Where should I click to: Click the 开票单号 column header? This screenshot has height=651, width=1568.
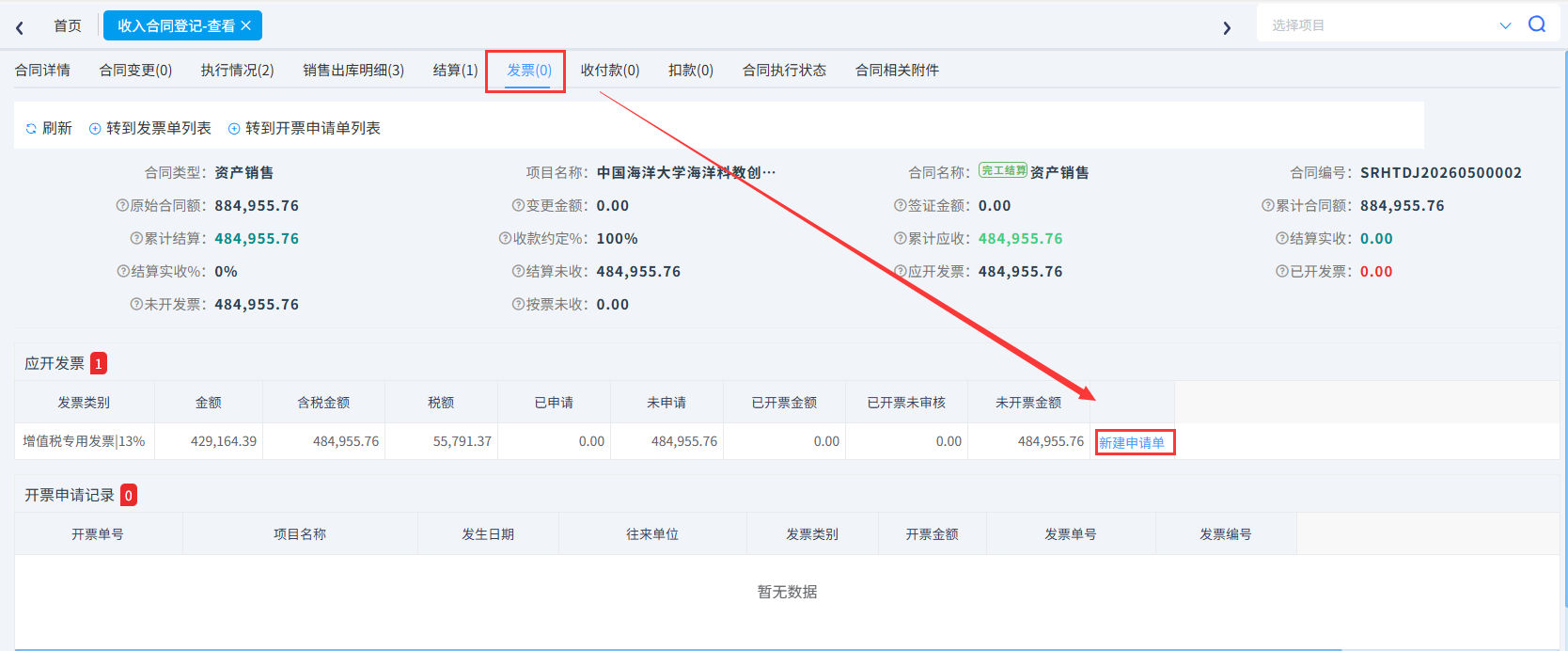click(98, 534)
